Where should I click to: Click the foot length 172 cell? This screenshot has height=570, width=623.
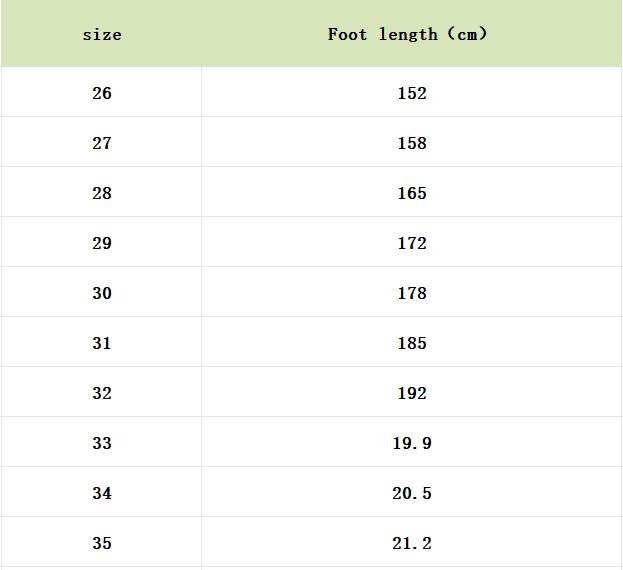coord(411,243)
